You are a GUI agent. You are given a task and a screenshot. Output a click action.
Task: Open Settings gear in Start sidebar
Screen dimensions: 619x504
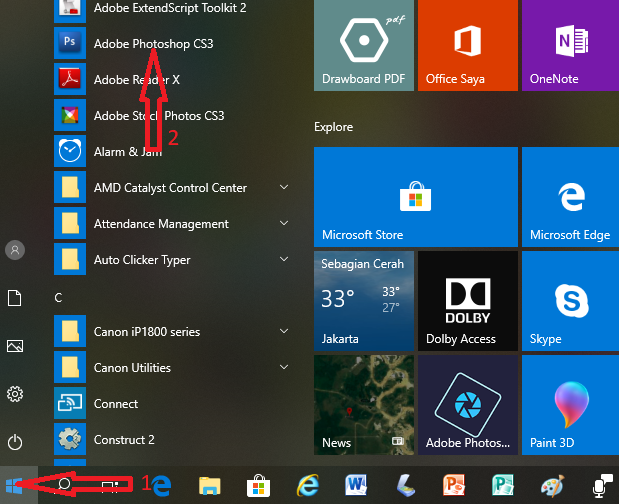point(15,394)
